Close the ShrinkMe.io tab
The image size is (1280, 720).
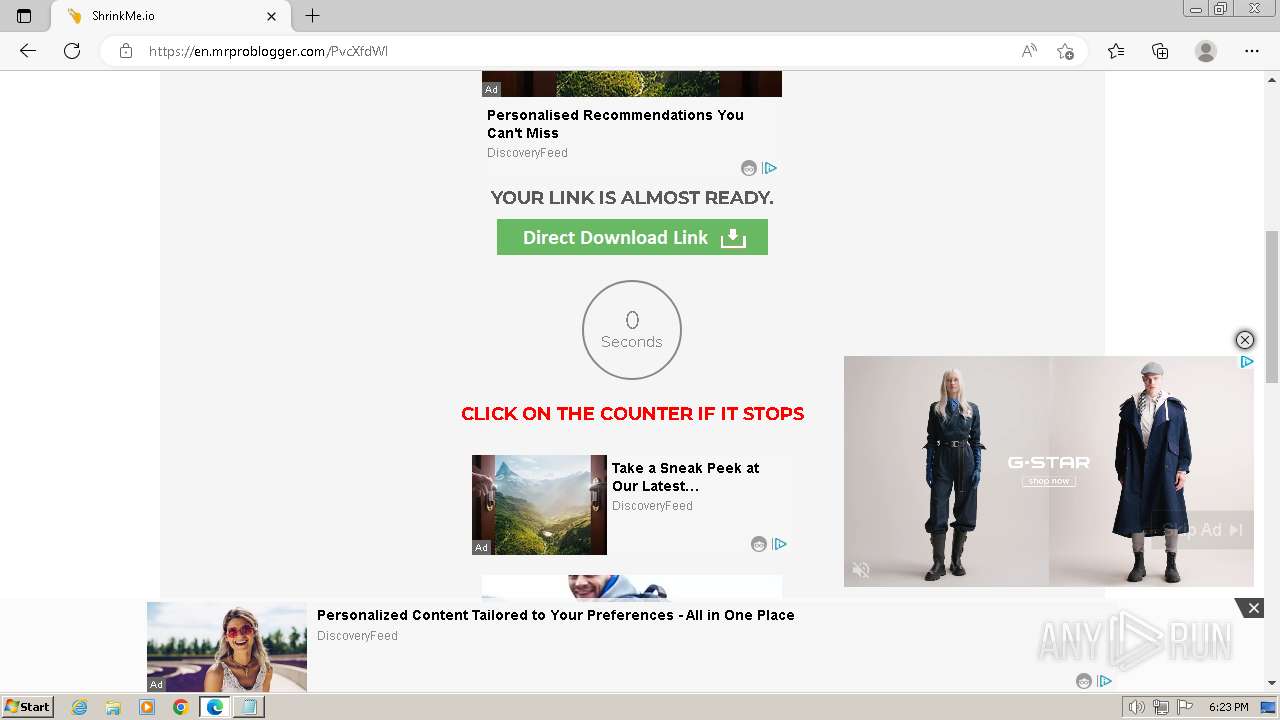(x=272, y=16)
